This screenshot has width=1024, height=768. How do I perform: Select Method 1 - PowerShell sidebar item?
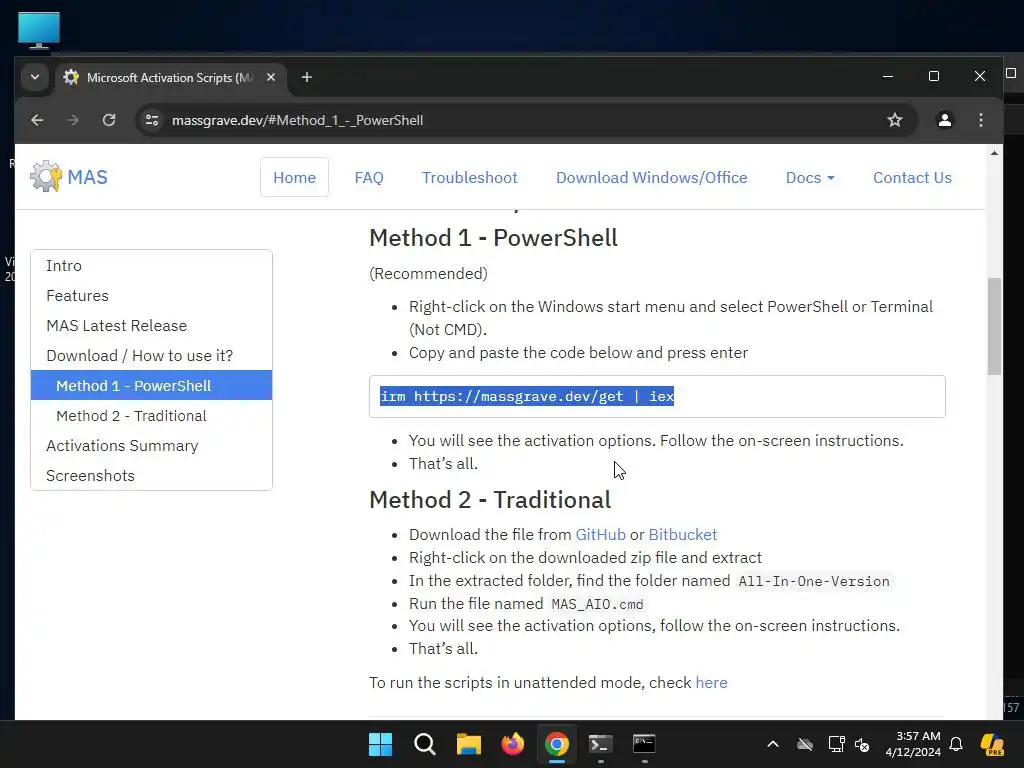[x=152, y=385]
